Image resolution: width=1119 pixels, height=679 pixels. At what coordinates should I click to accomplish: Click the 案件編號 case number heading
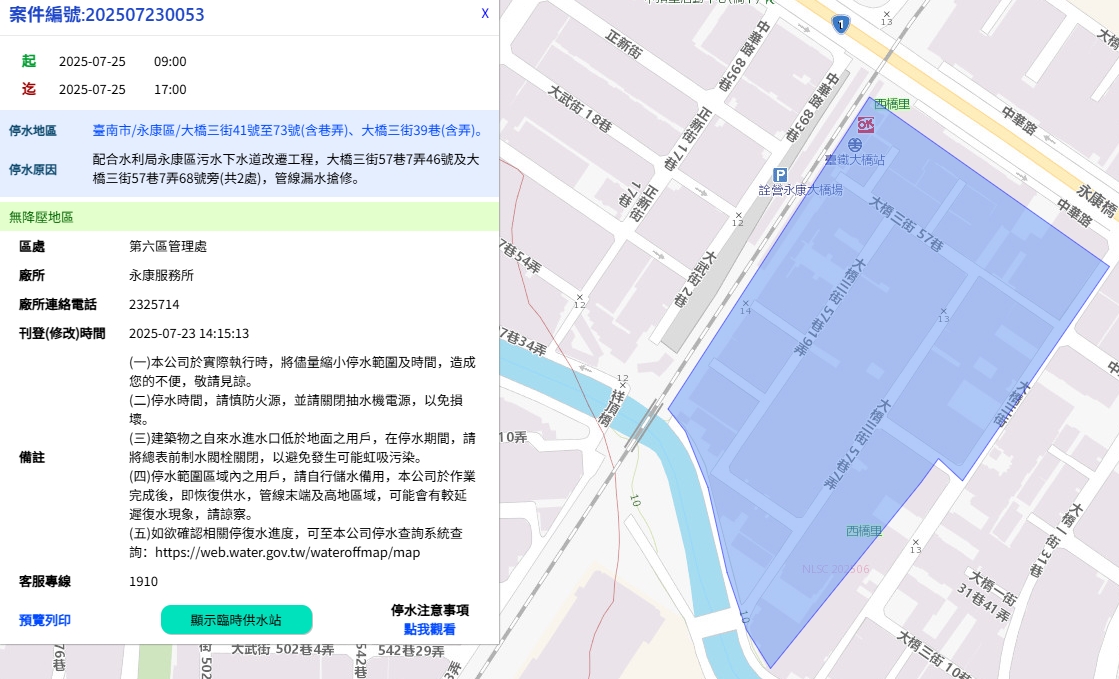coord(107,13)
